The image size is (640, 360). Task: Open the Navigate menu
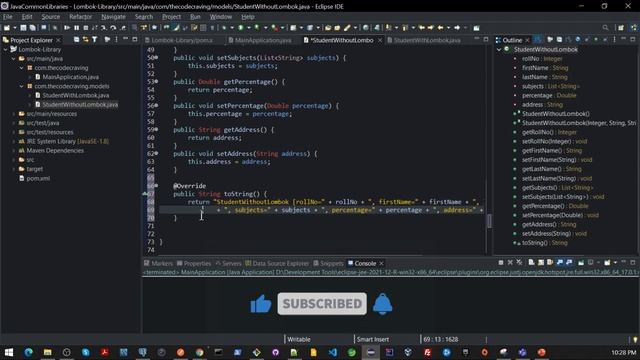(113, 17)
